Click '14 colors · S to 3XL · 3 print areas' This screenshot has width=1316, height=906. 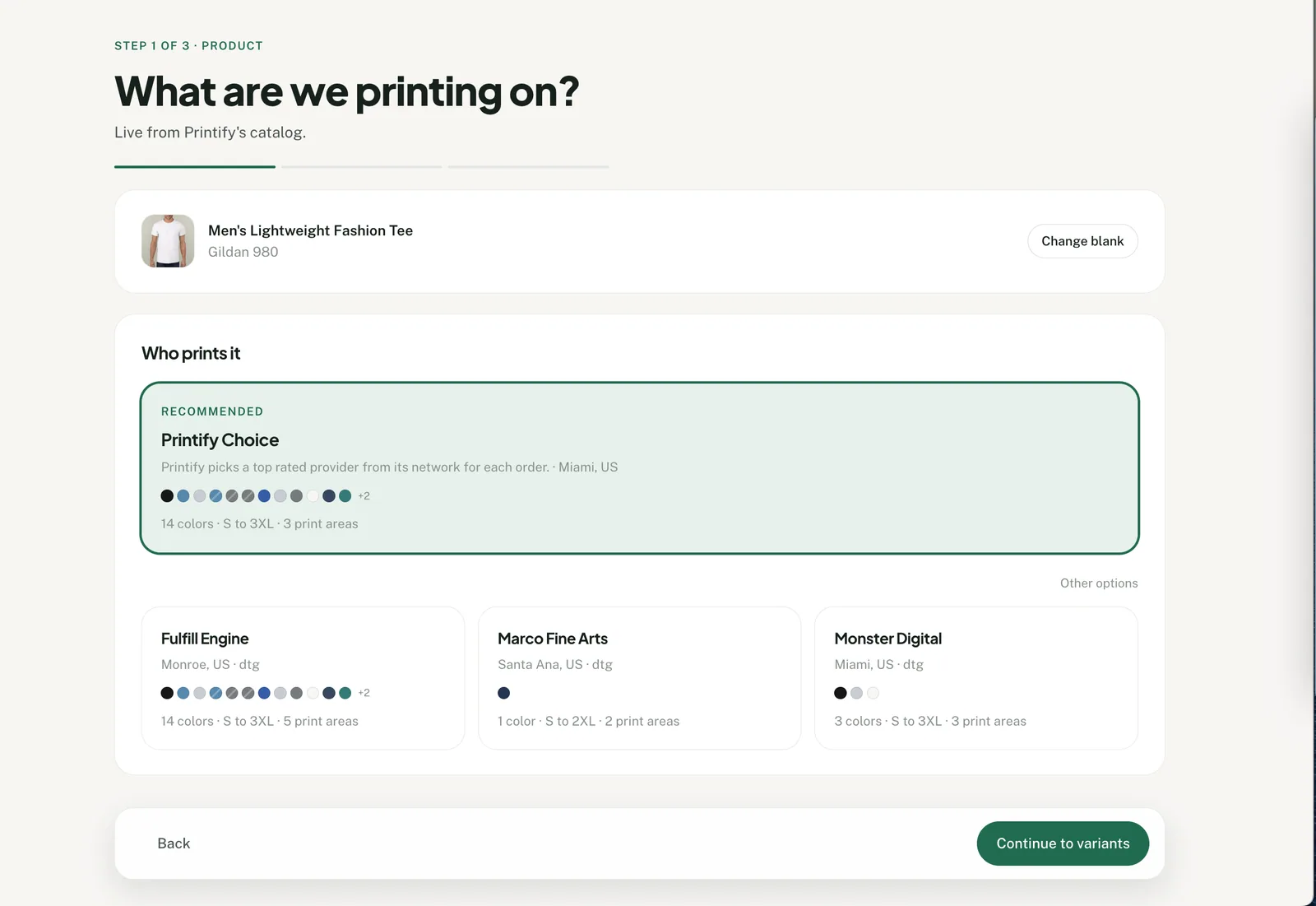click(x=260, y=523)
